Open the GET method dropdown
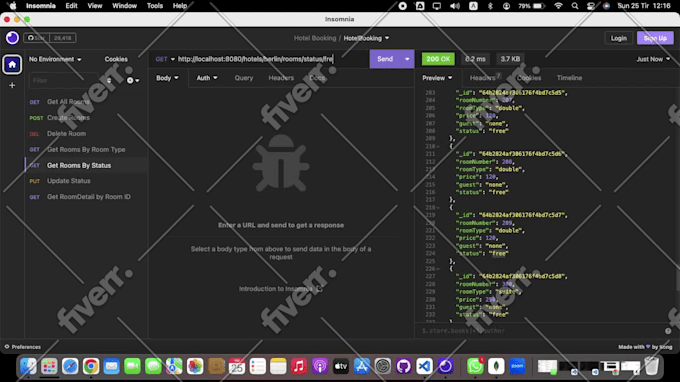Viewport: 680px width, 382px height. 165,59
